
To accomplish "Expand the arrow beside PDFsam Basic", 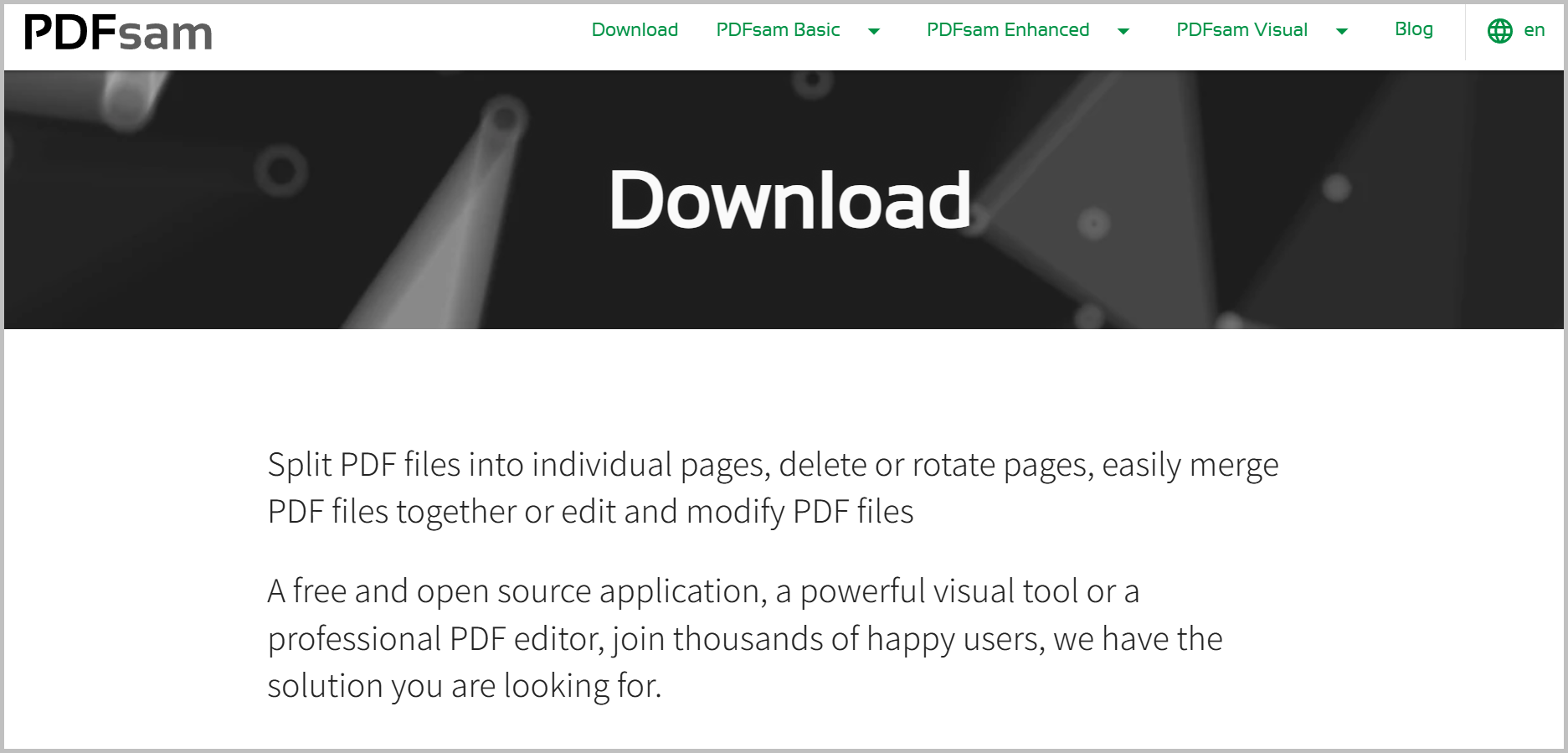I will (874, 32).
